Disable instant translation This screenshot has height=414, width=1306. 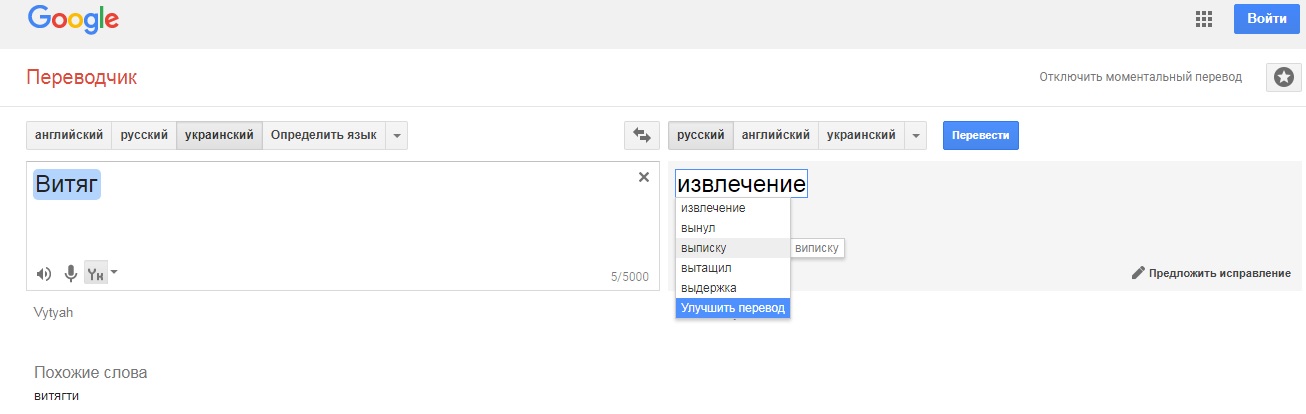coord(1140,77)
